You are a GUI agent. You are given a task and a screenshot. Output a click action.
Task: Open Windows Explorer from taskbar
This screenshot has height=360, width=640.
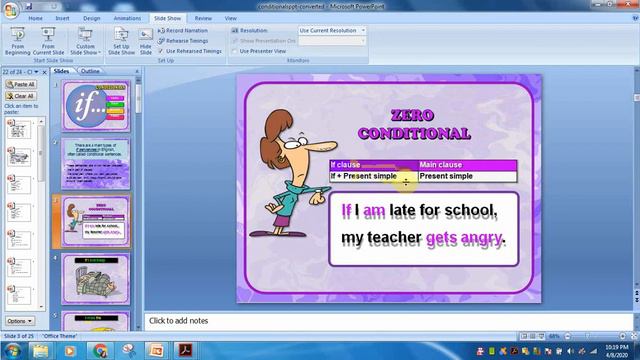[40, 351]
